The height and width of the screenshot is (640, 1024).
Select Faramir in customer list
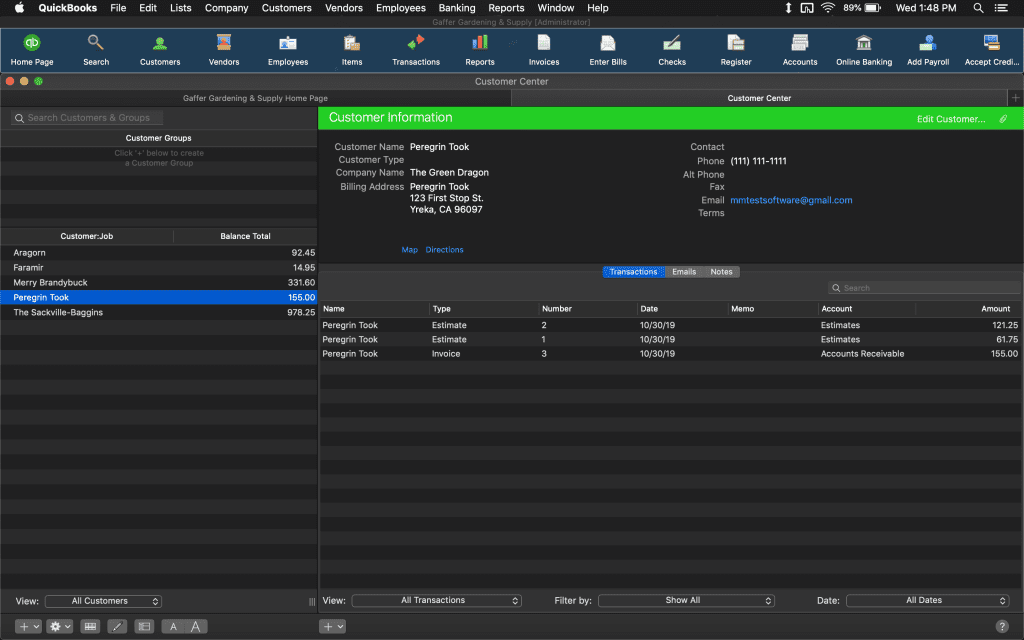(159, 268)
